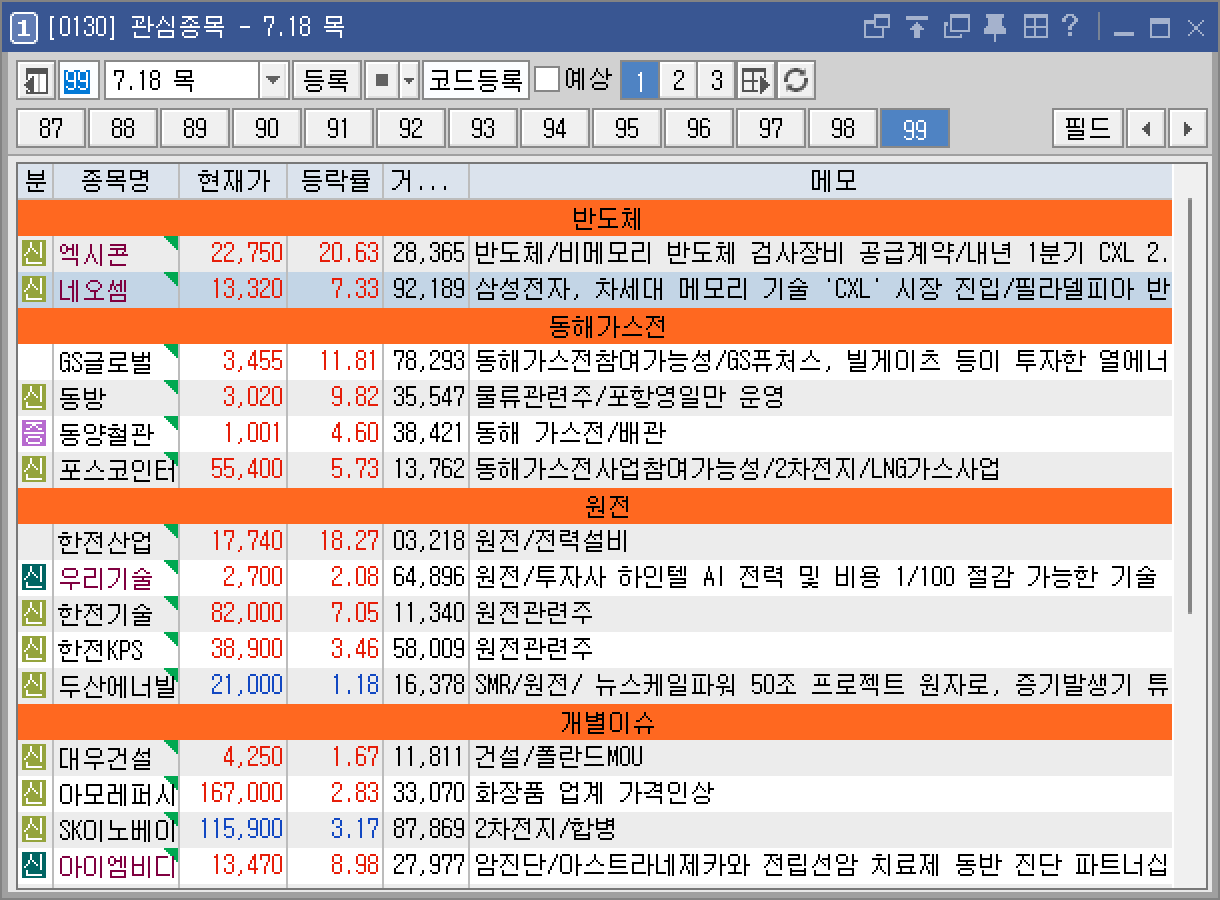This screenshot has width=1220, height=900.
Task: Click memo text 건설/폴란드MOU
Action: pyautogui.click(x=558, y=757)
